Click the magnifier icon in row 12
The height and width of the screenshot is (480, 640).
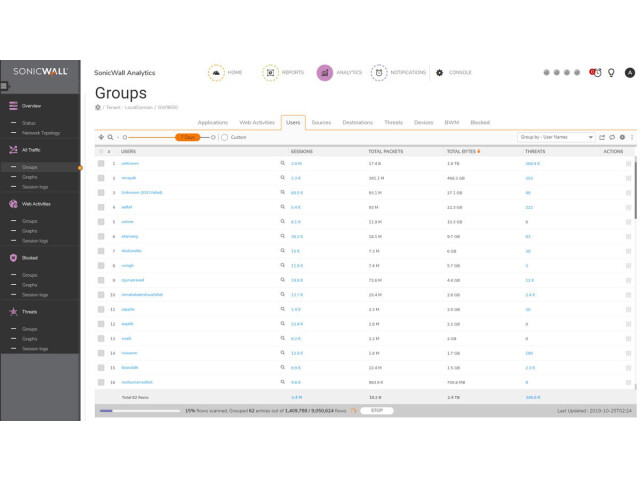[x=282, y=324]
